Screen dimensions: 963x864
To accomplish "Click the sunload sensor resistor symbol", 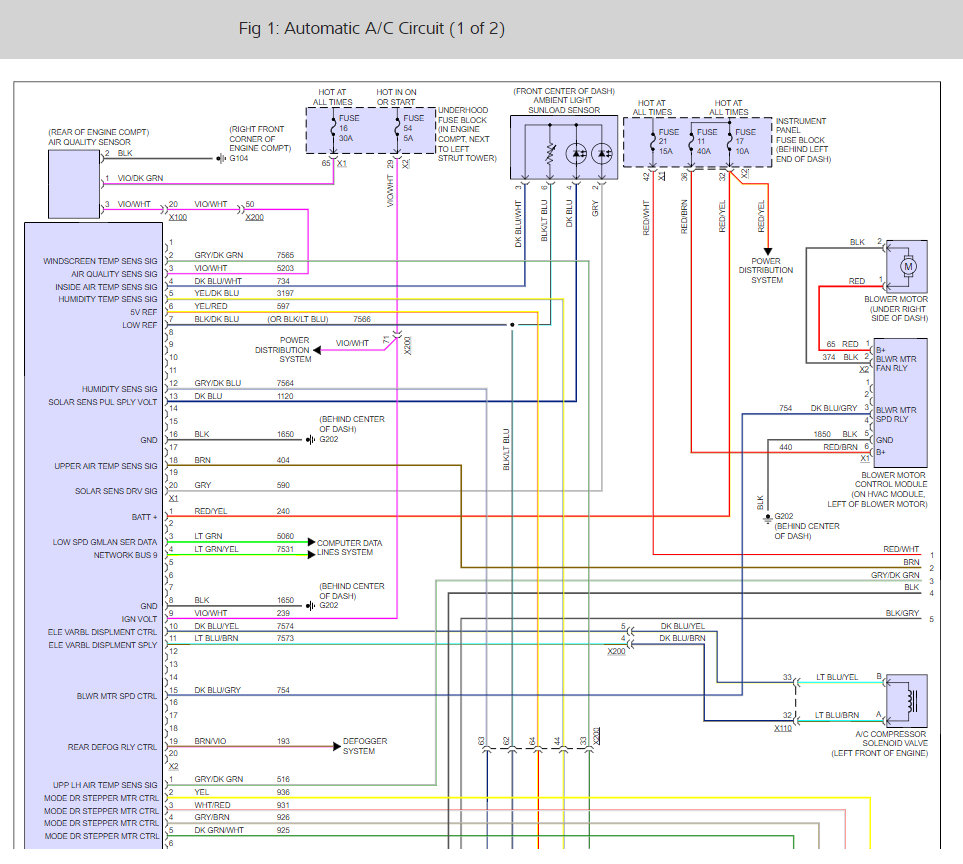I will click(550, 153).
